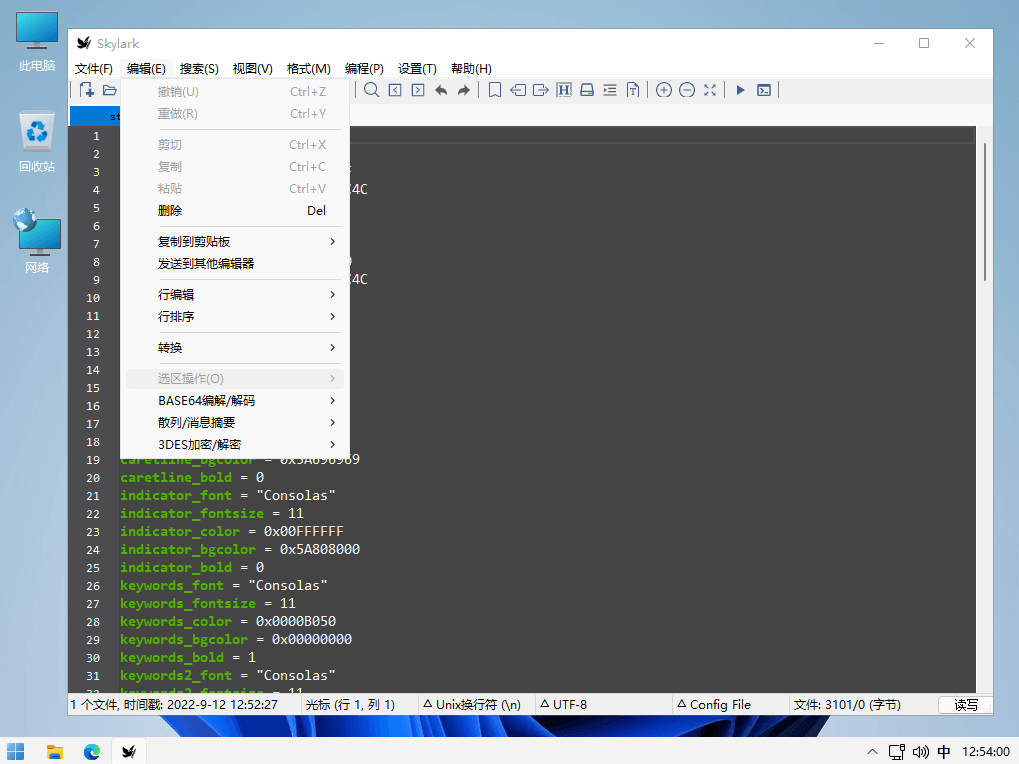This screenshot has width=1019, height=764.
Task: Click the Skylark bird logo in title bar
Action: pos(84,43)
